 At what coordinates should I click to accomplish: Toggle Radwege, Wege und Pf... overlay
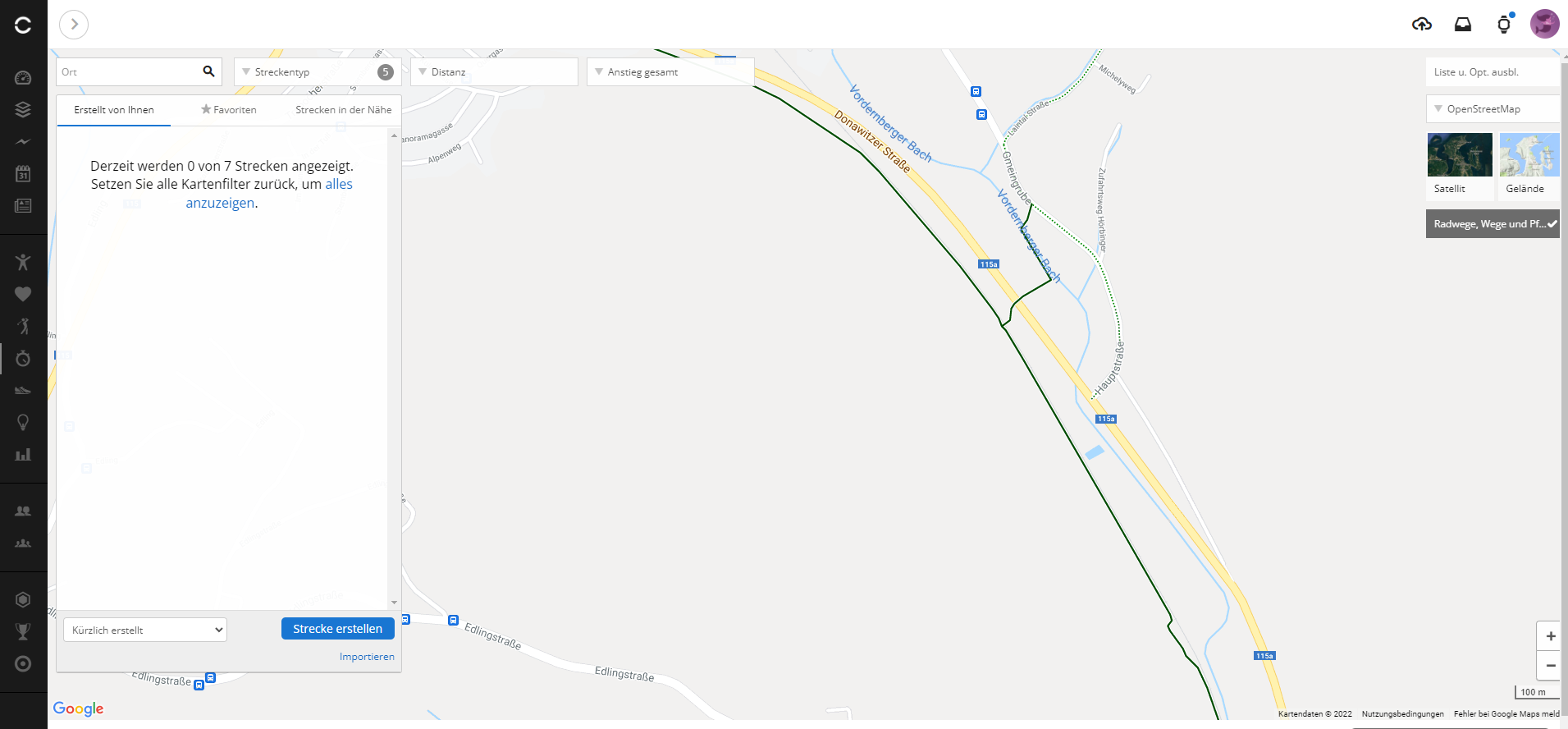click(x=1493, y=224)
